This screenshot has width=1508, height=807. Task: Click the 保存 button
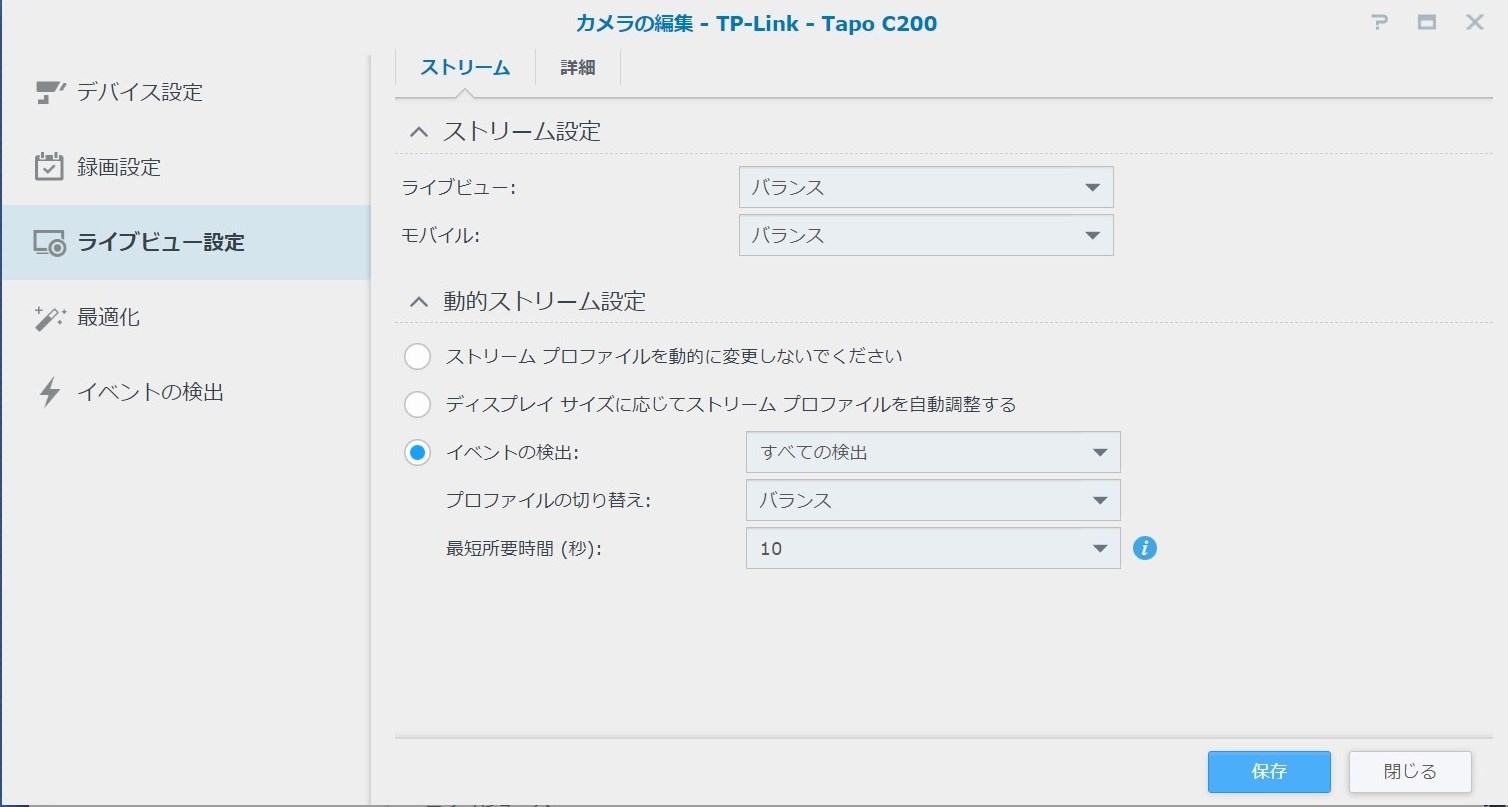coord(1268,771)
